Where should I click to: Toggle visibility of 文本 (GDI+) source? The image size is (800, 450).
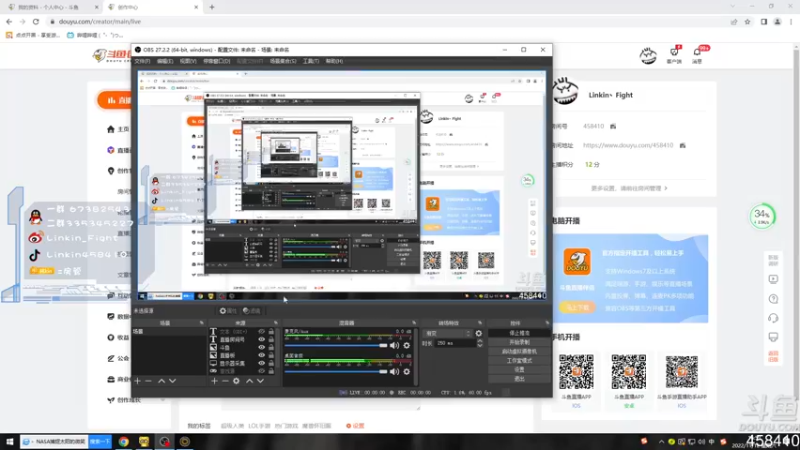tap(261, 332)
